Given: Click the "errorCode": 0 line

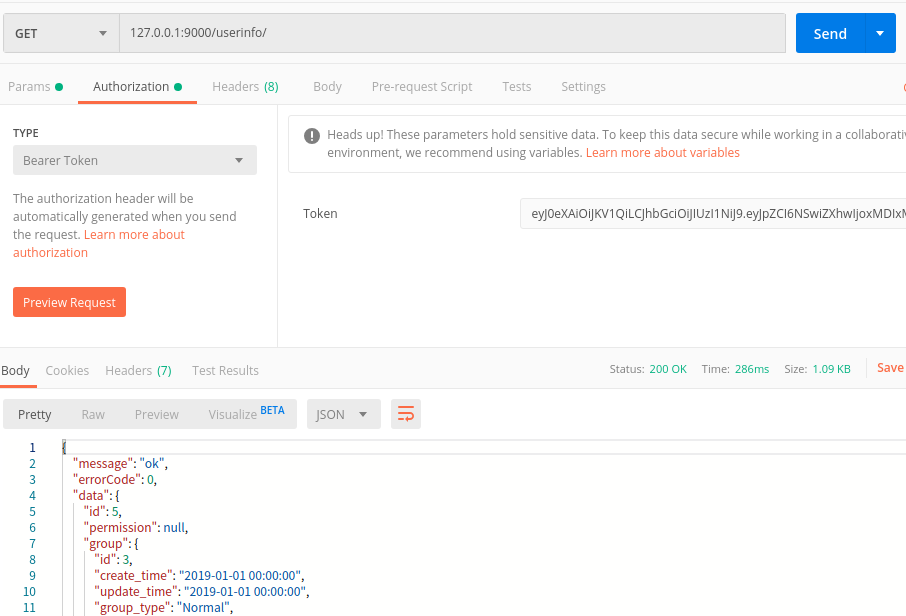Looking at the screenshot, I should tap(114, 479).
